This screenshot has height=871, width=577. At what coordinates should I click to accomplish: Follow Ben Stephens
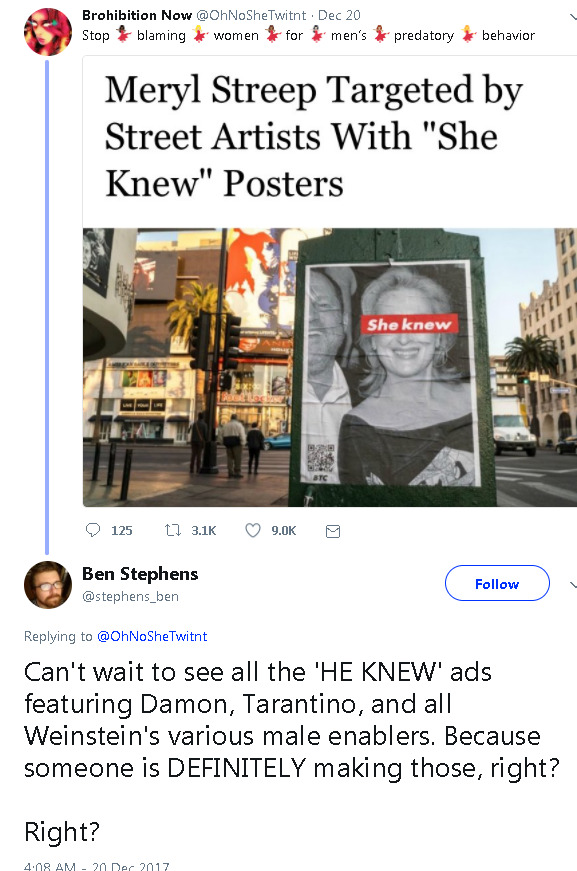pyautogui.click(x=497, y=583)
